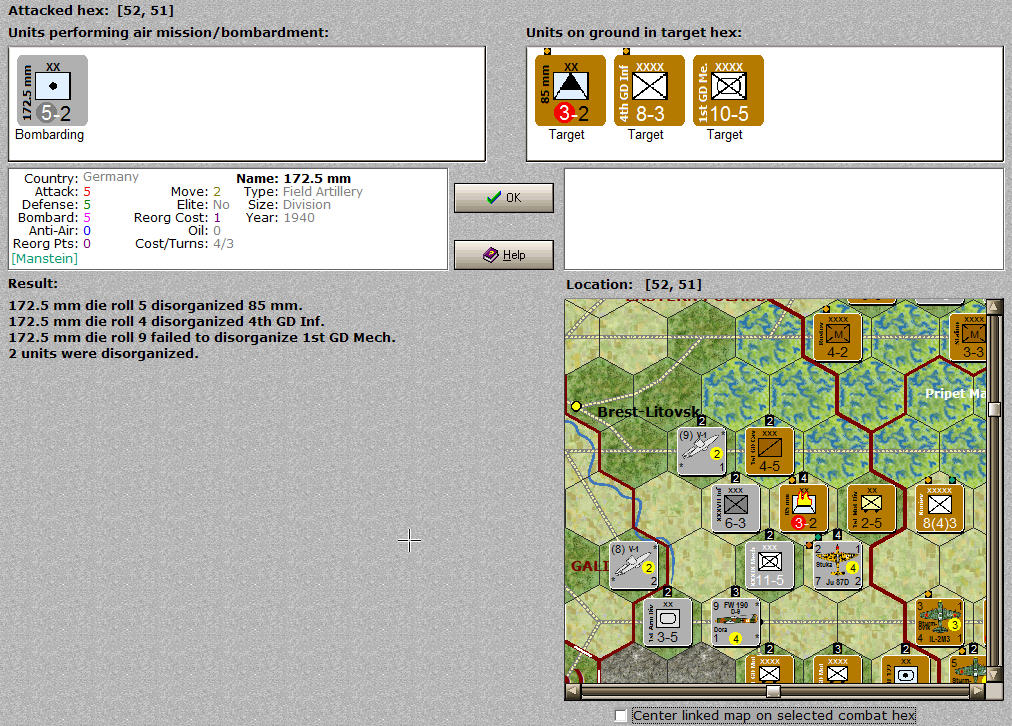This screenshot has height=726, width=1012.
Task: Select the 85 mm target unit counter
Action: click(570, 90)
